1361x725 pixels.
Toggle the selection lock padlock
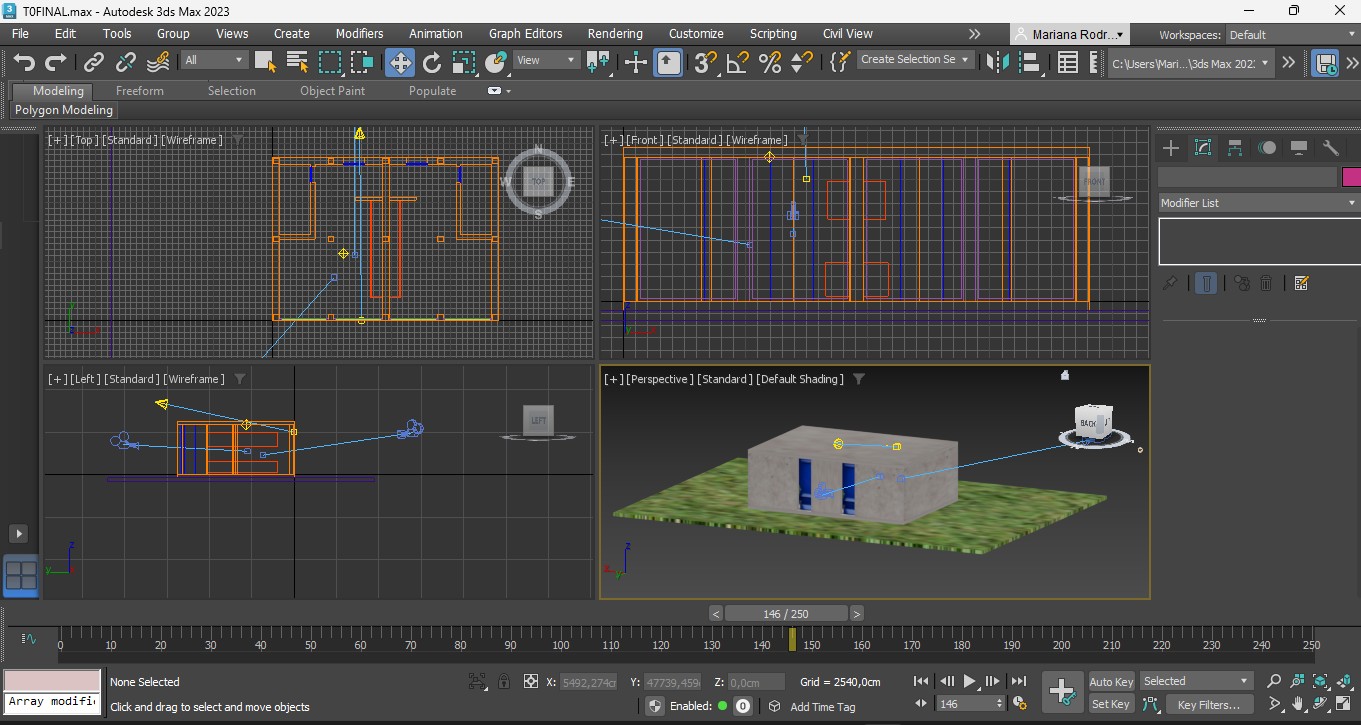[x=504, y=682]
